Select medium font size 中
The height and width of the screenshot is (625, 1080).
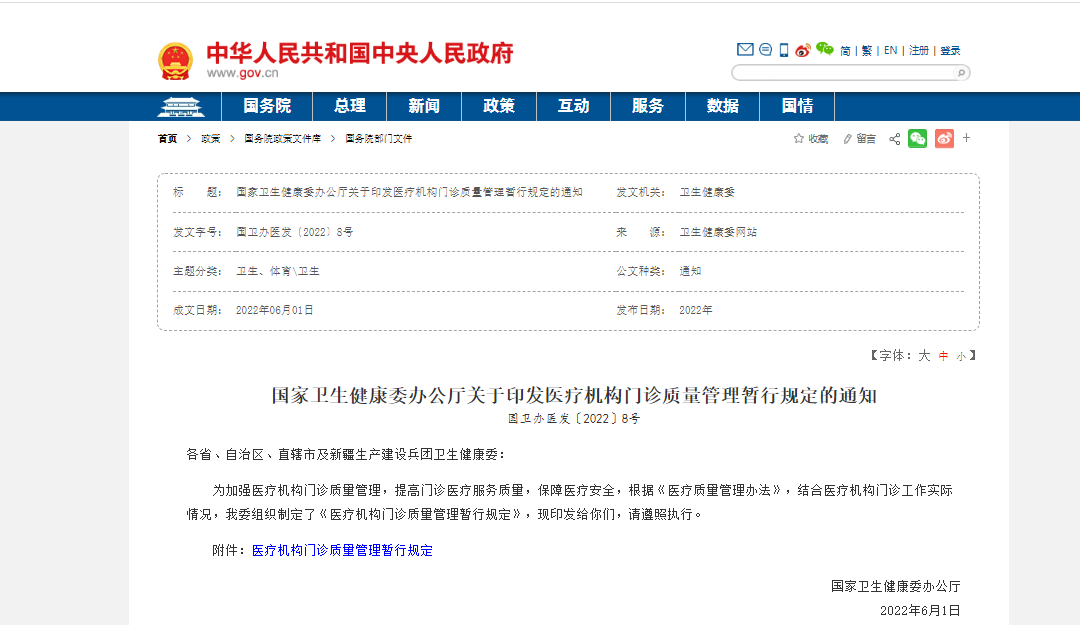[x=942, y=356]
